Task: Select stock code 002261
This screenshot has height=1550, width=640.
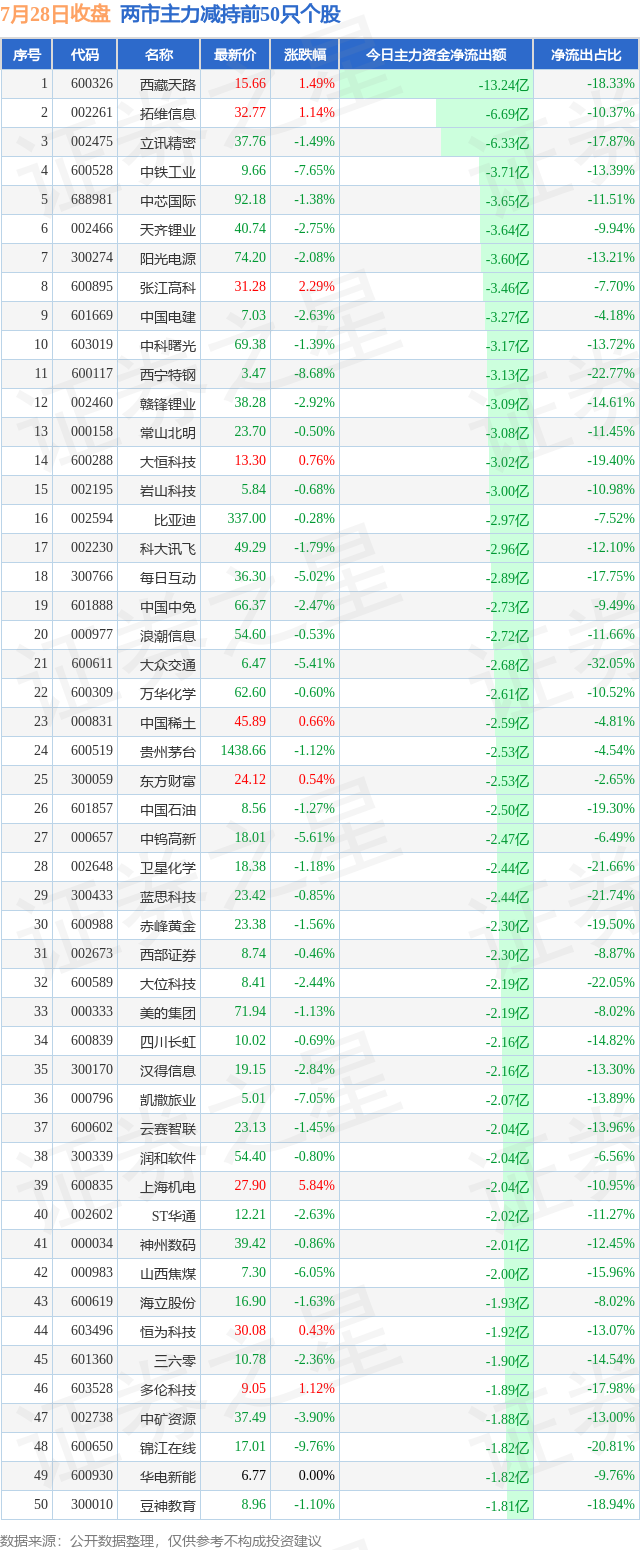Action: [92, 113]
